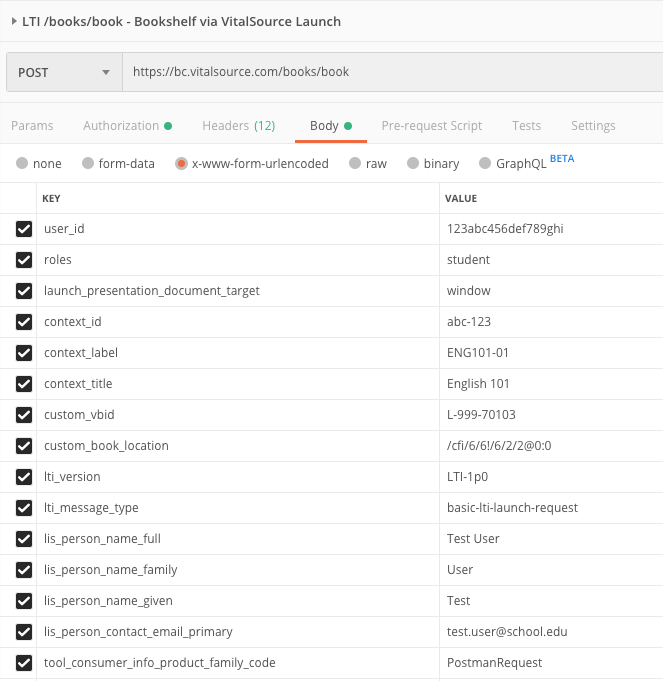
Task: Edit the basic-lti-launch-request value
Action: pos(551,508)
